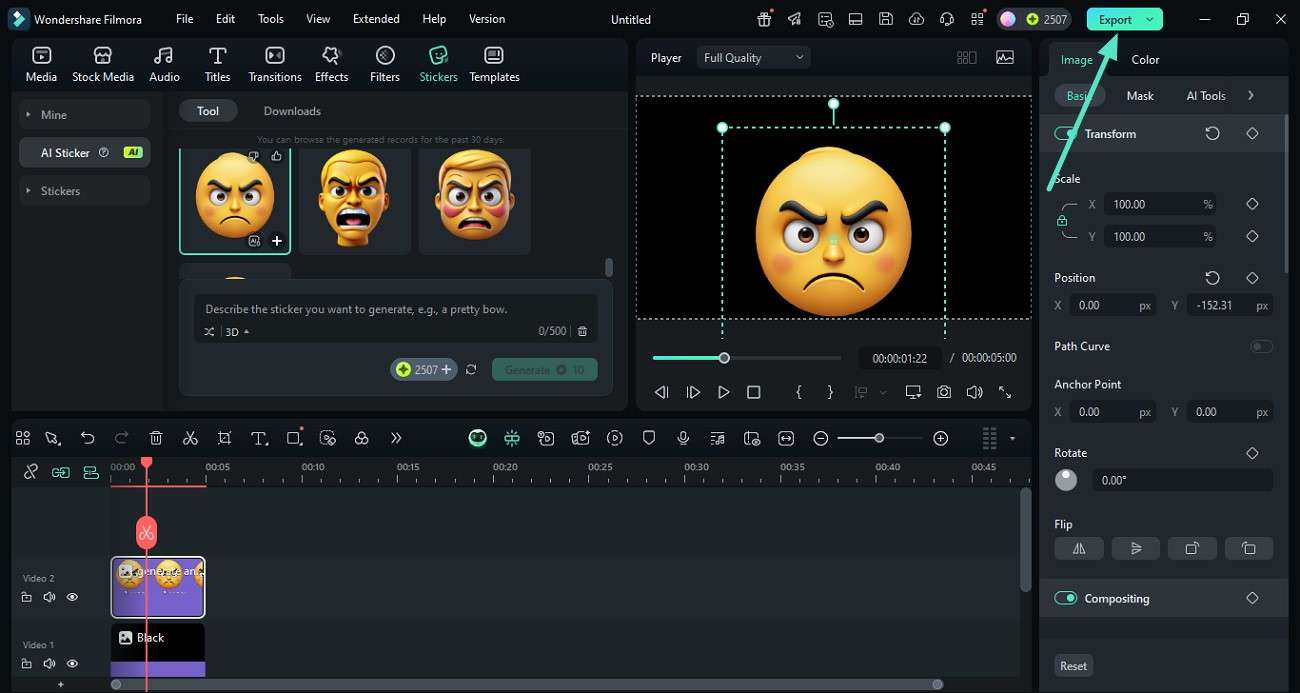
Task: Click the mark-out curly brace icon
Action: (829, 393)
